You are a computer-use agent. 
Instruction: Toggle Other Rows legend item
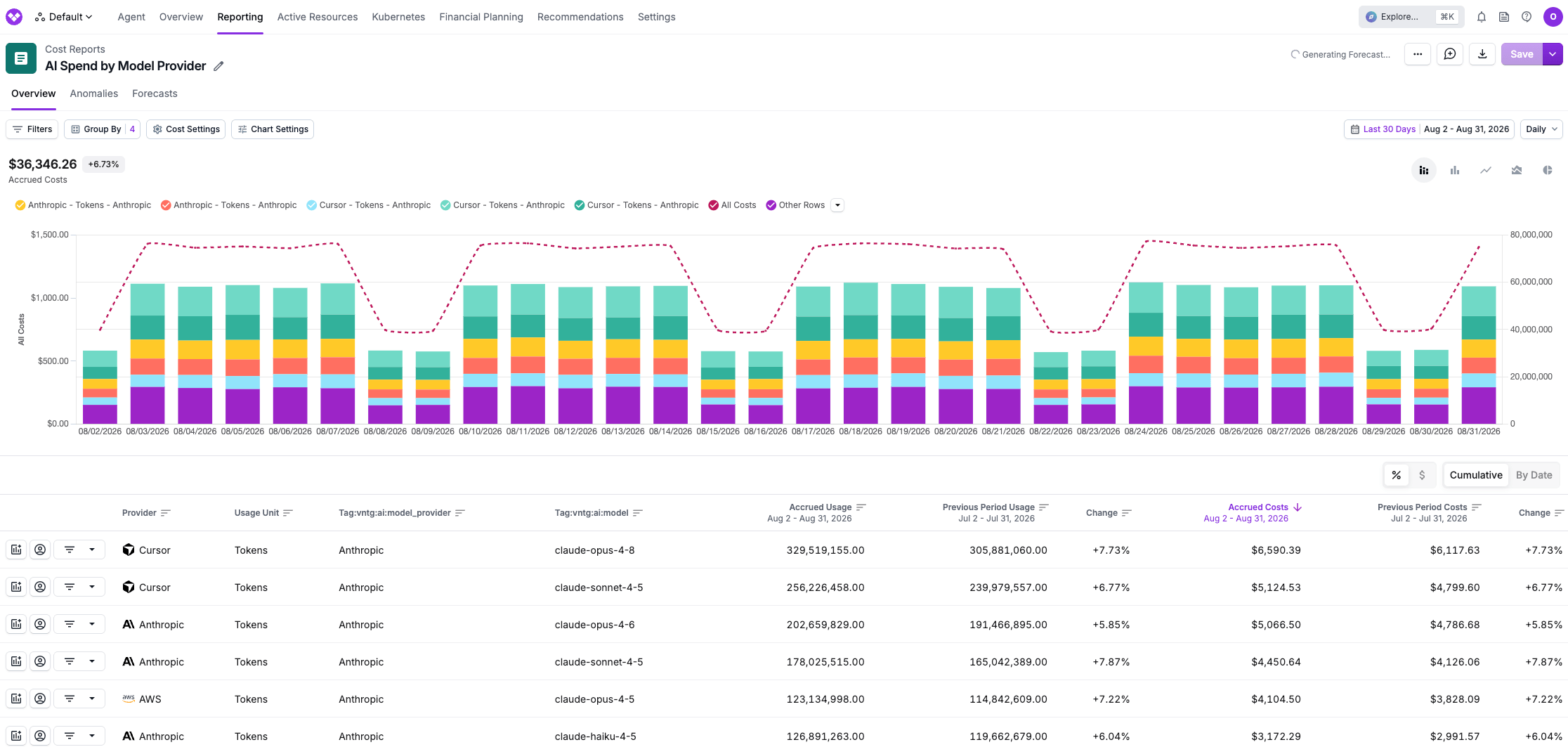pyautogui.click(x=795, y=205)
